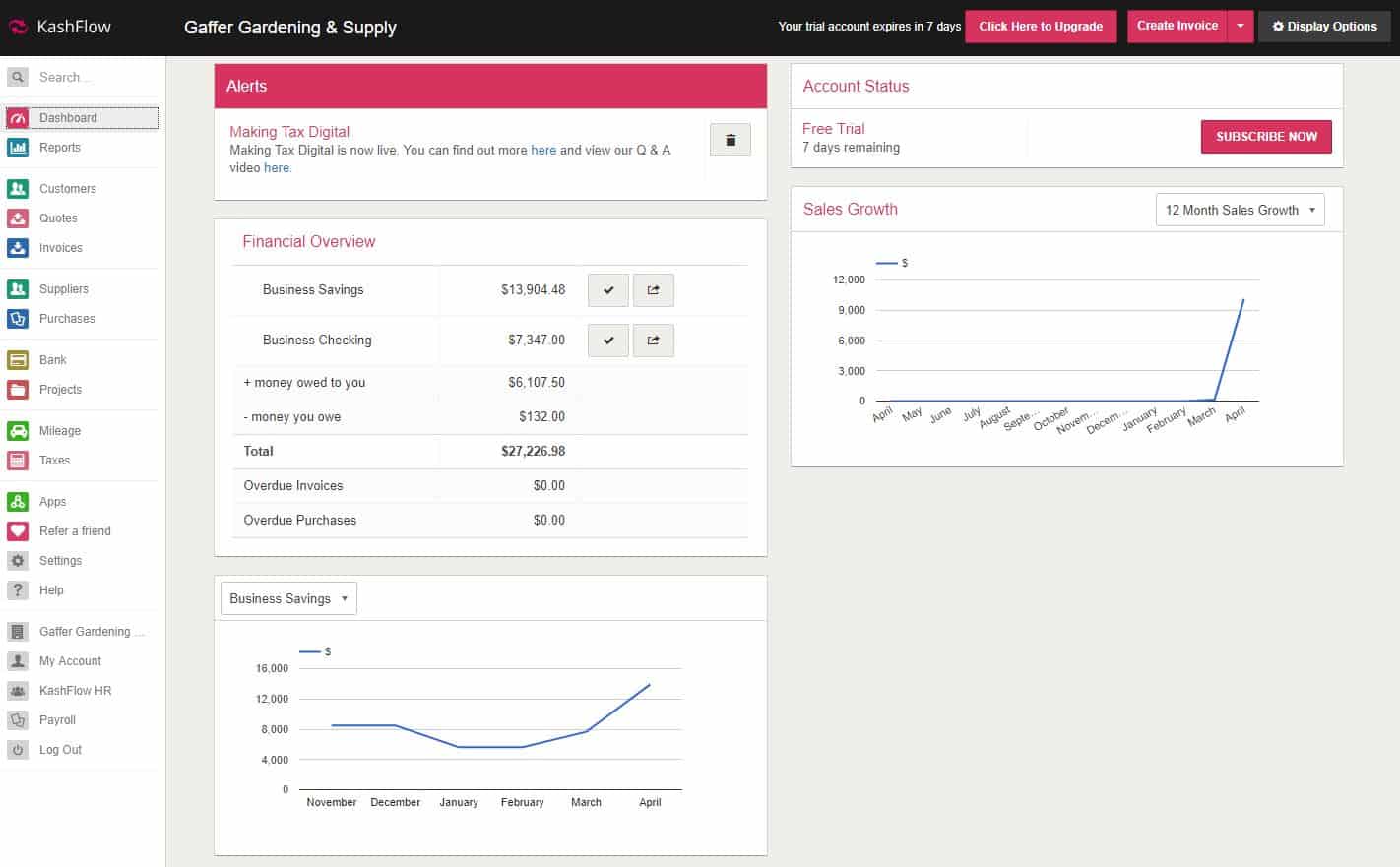Image resolution: width=1400 pixels, height=867 pixels.
Task: Click the Gaffer Gardening company building icon
Action: click(18, 632)
